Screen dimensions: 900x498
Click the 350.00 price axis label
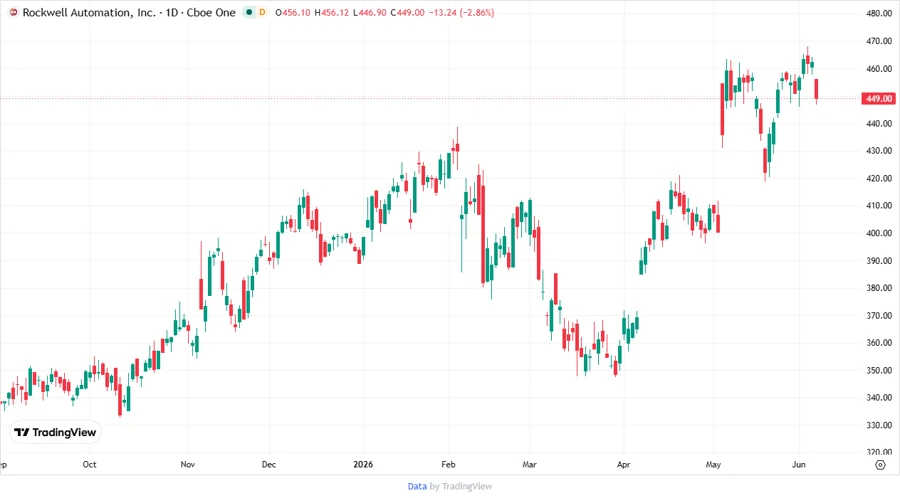(x=879, y=370)
